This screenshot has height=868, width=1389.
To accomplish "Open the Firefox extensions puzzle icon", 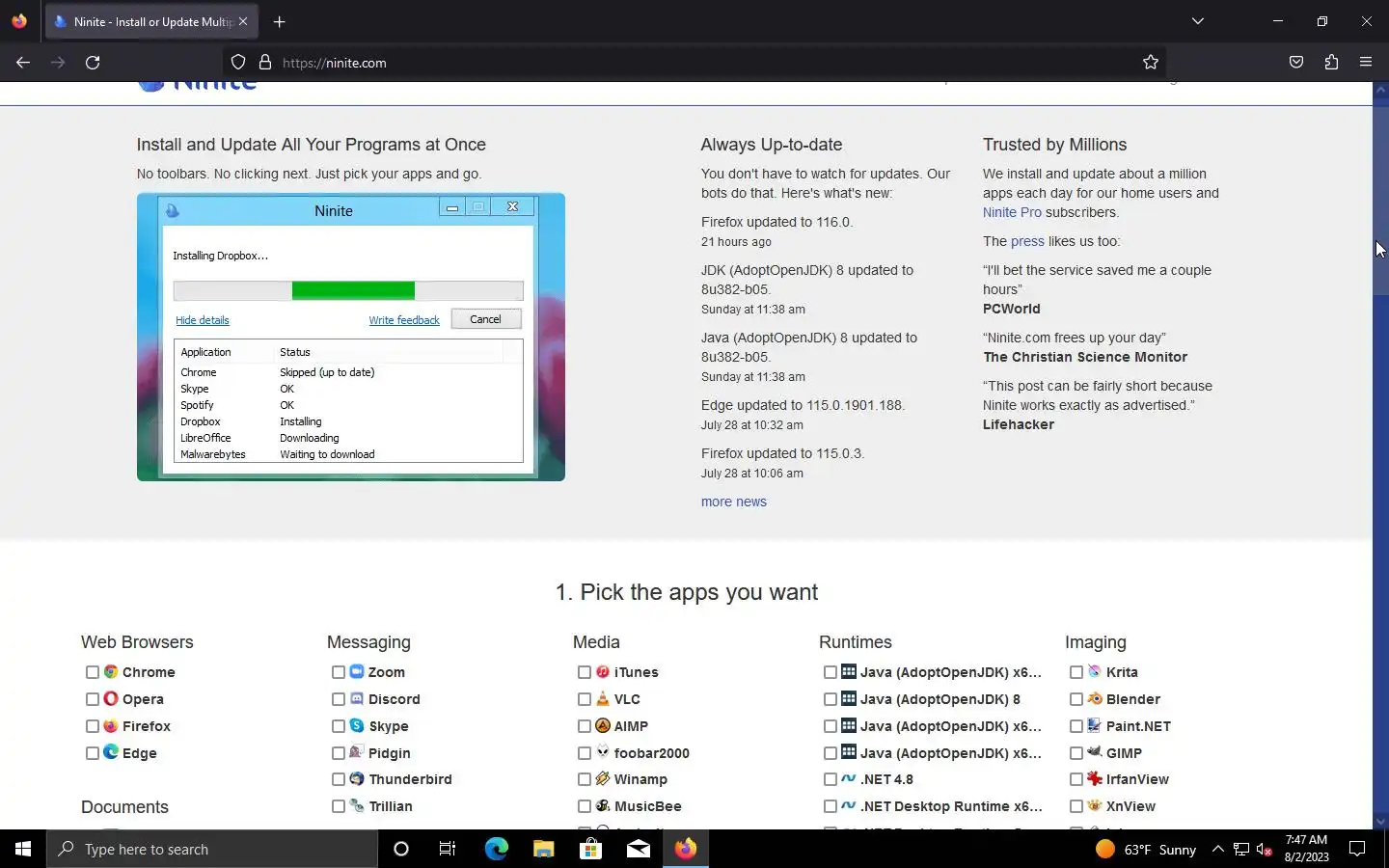I will pyautogui.click(x=1331, y=63).
